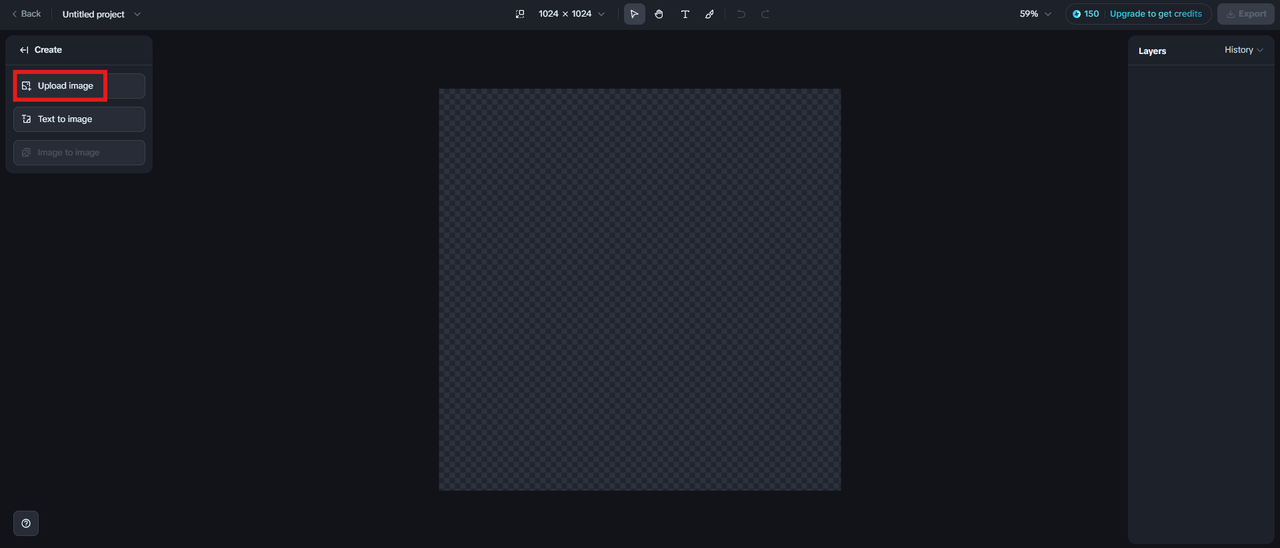Click the canvas resize icon
Viewport: 1280px width, 548px height.
tap(520, 14)
